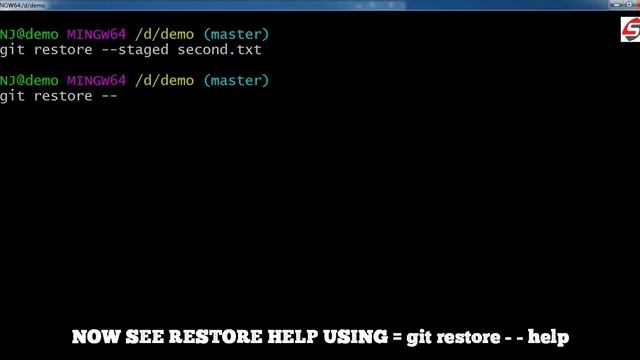
Task: Click "(master)" in the prompt above unfinished command
Action: coord(236,80)
